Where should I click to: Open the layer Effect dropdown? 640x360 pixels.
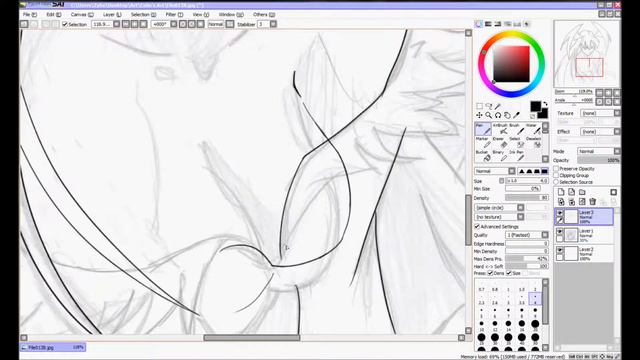tap(601, 131)
